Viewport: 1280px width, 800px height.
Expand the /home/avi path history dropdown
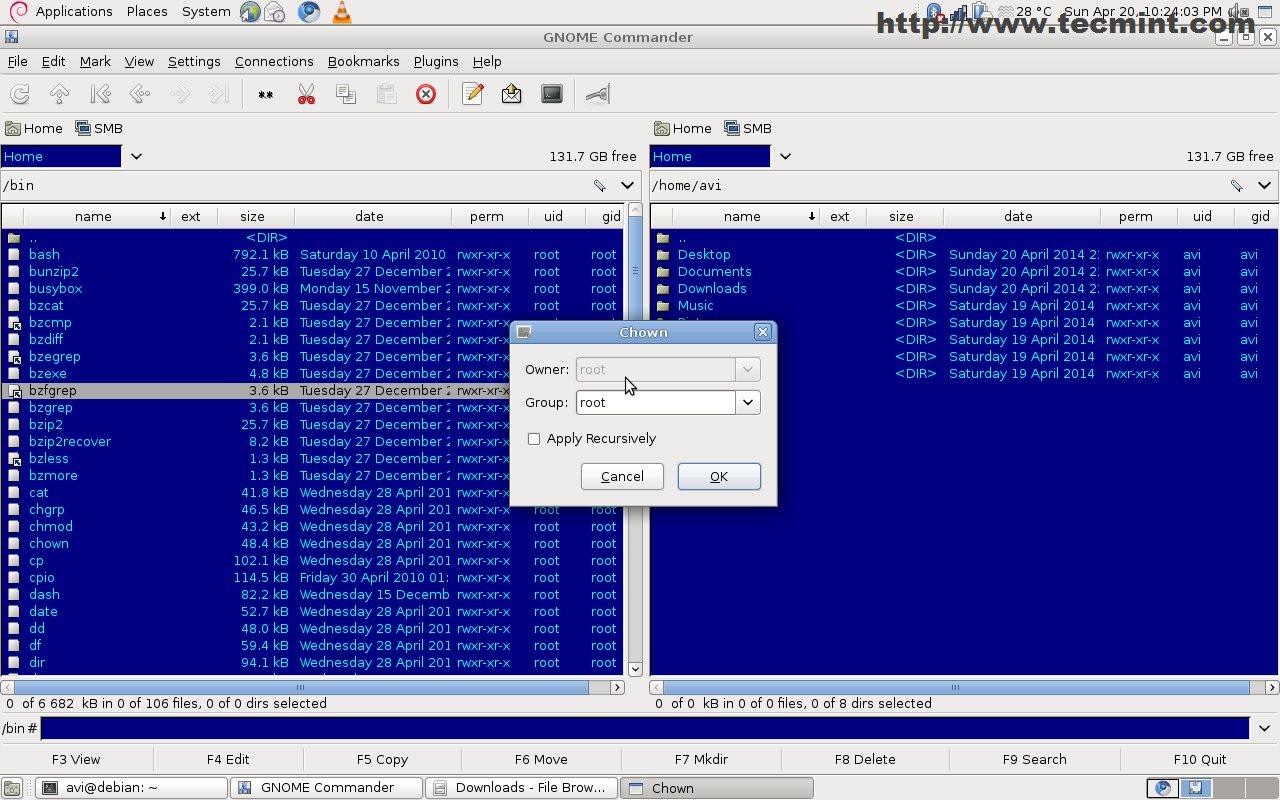1264,185
